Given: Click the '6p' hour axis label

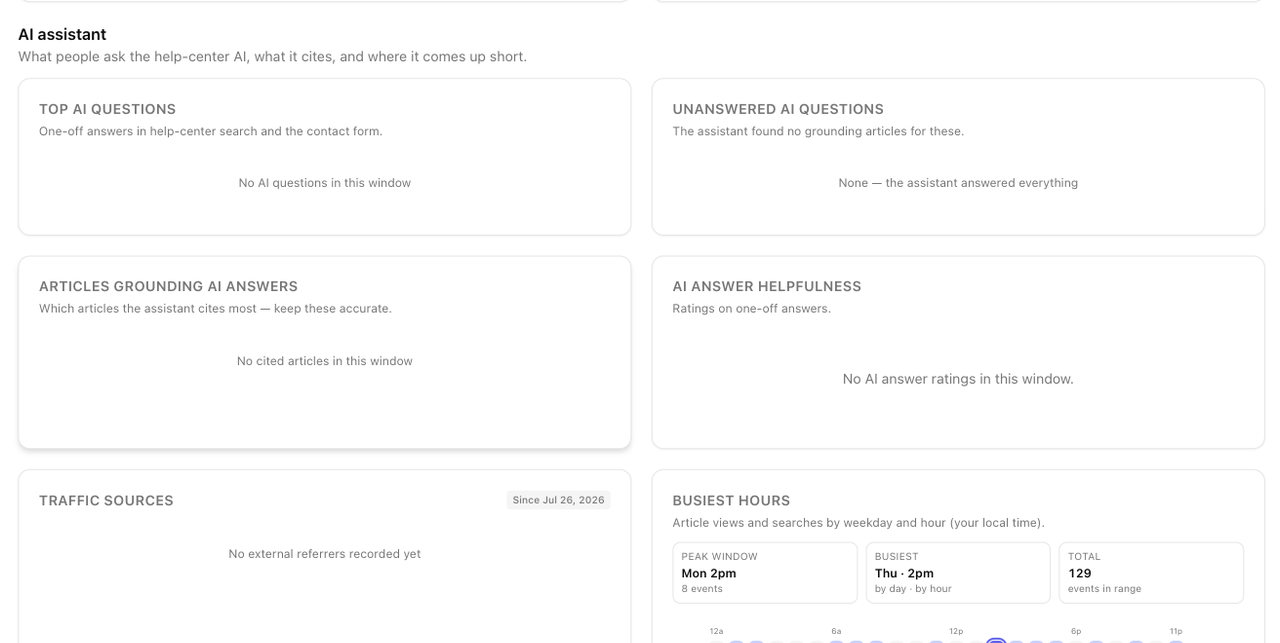Looking at the screenshot, I should coord(1076,631).
